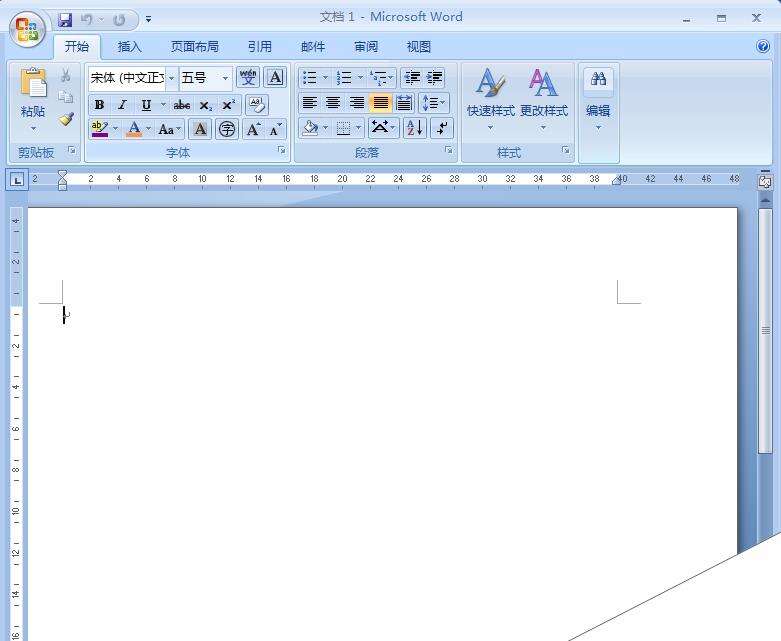781x641 pixels.
Task: Grow the font size
Action: tap(254, 129)
